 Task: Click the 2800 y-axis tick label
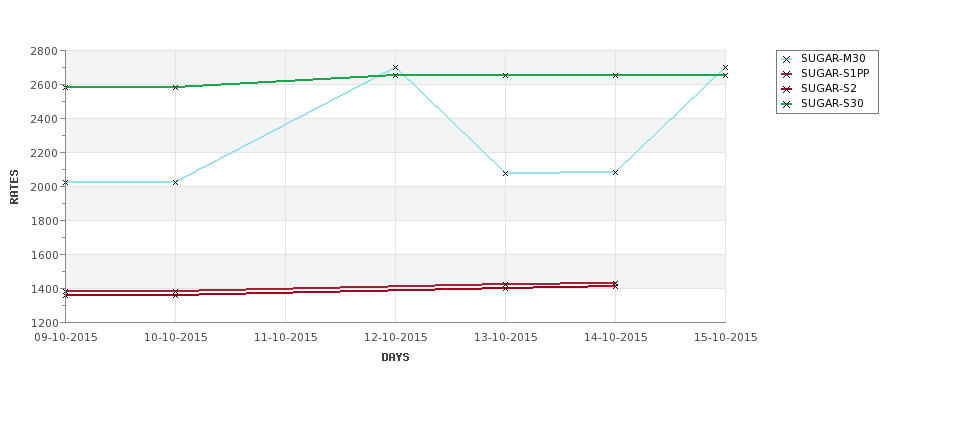44,51
